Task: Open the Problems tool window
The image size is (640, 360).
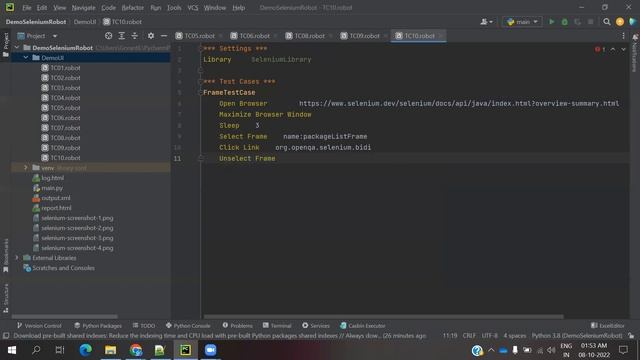Action: point(238,325)
